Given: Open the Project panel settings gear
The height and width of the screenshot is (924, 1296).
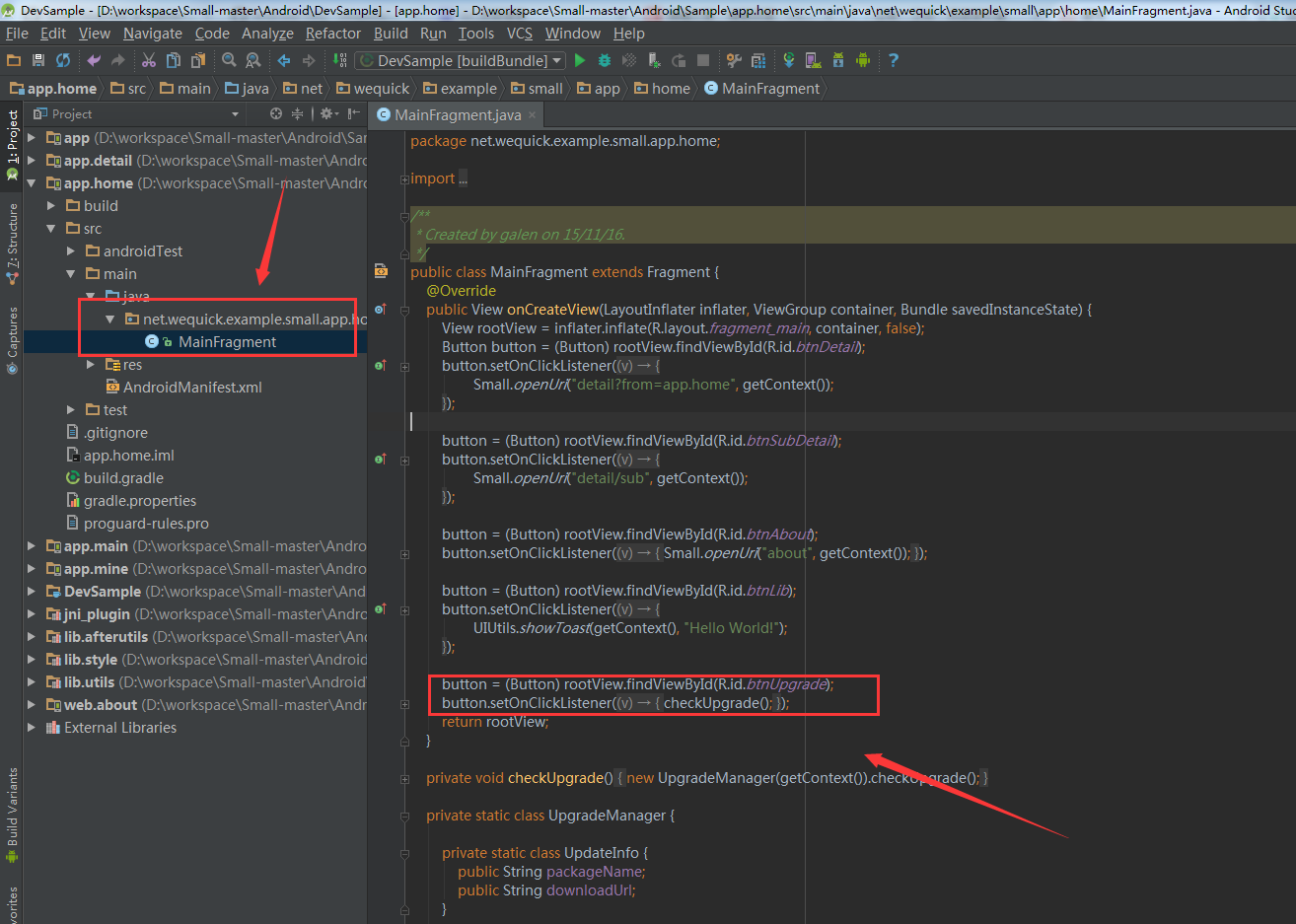Looking at the screenshot, I should [x=327, y=114].
